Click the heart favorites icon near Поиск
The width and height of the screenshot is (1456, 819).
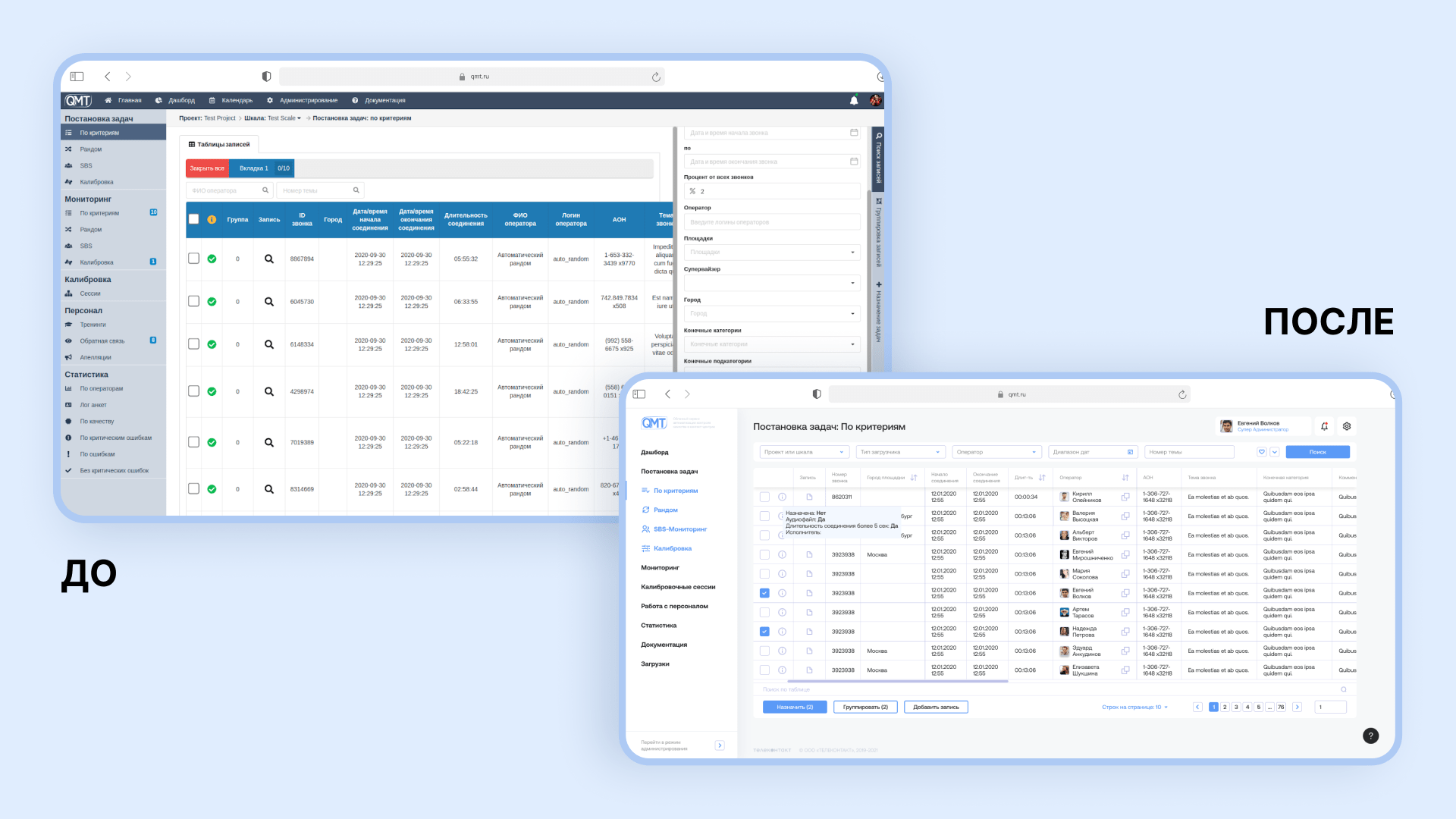point(1262,452)
